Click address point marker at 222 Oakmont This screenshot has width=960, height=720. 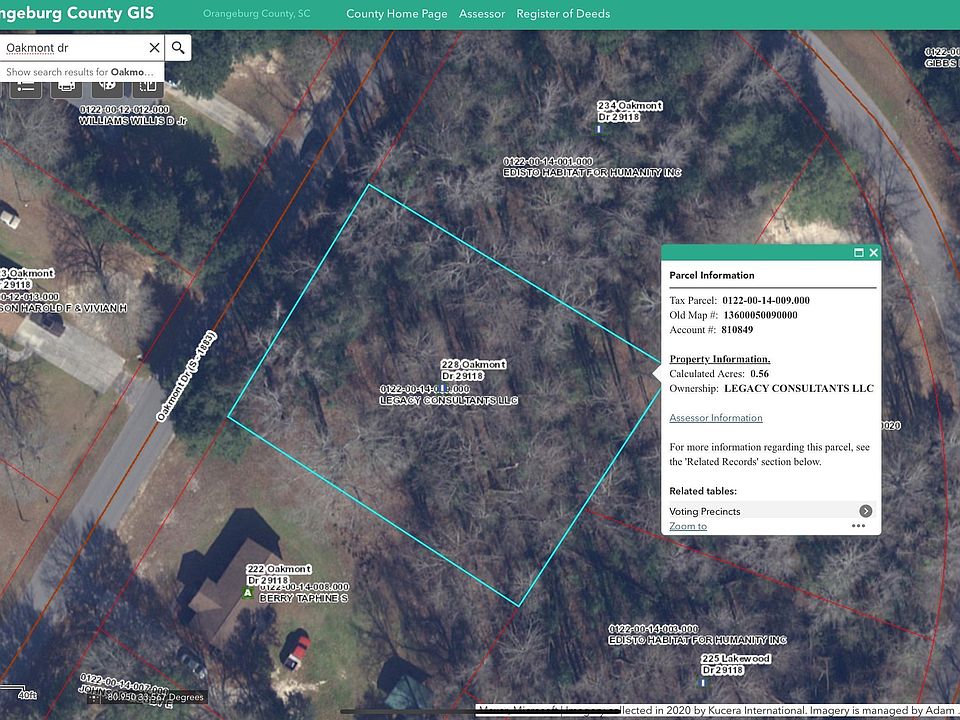click(x=247, y=593)
